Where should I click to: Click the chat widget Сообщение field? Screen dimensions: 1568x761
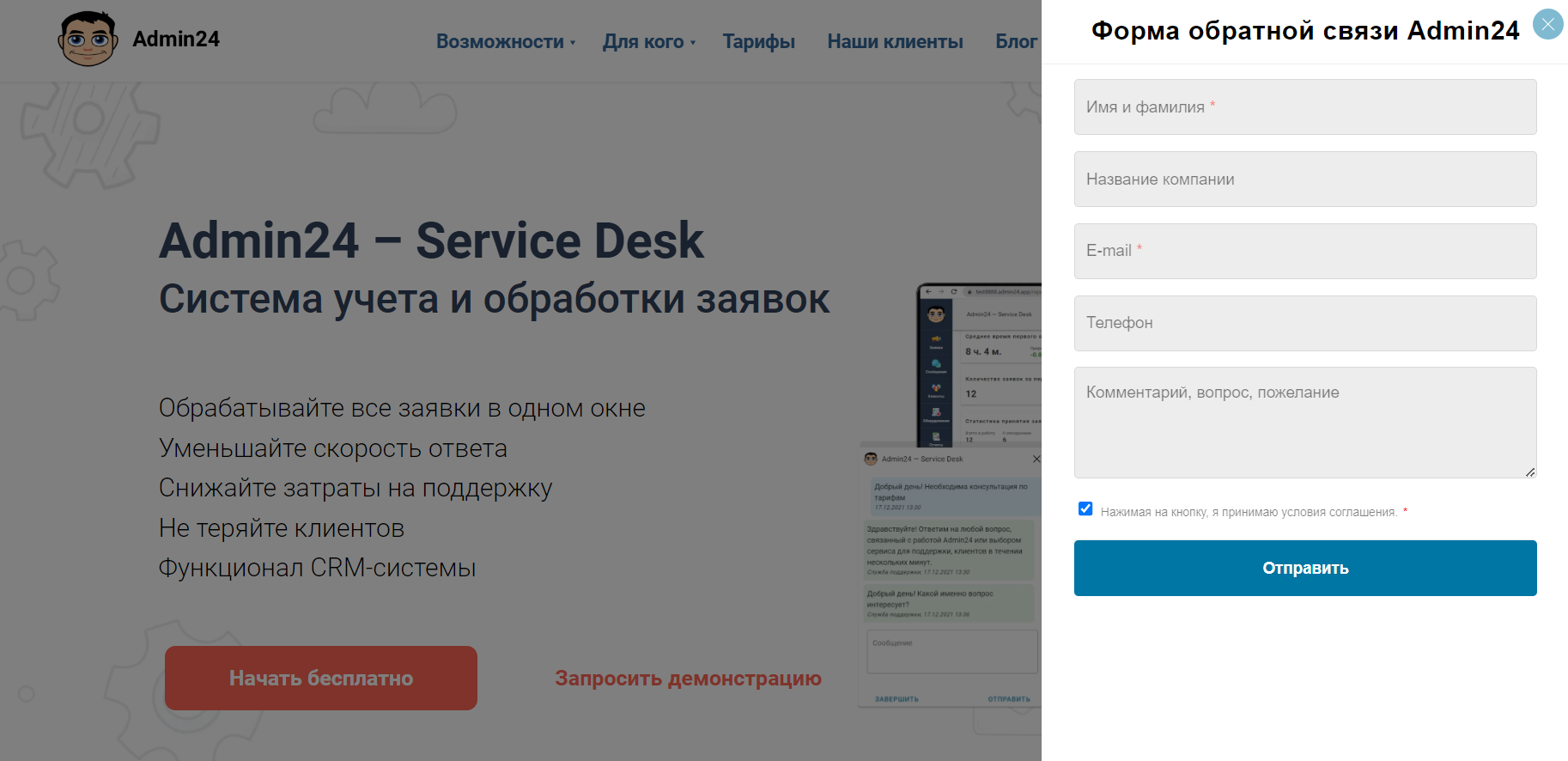click(952, 651)
